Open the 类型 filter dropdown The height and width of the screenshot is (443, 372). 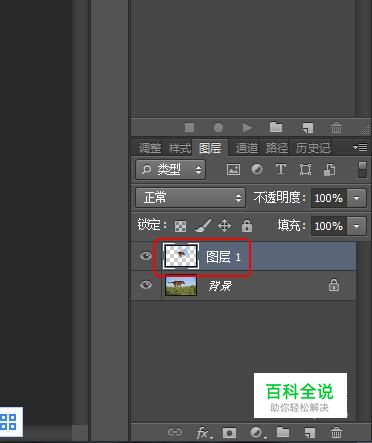coord(170,170)
